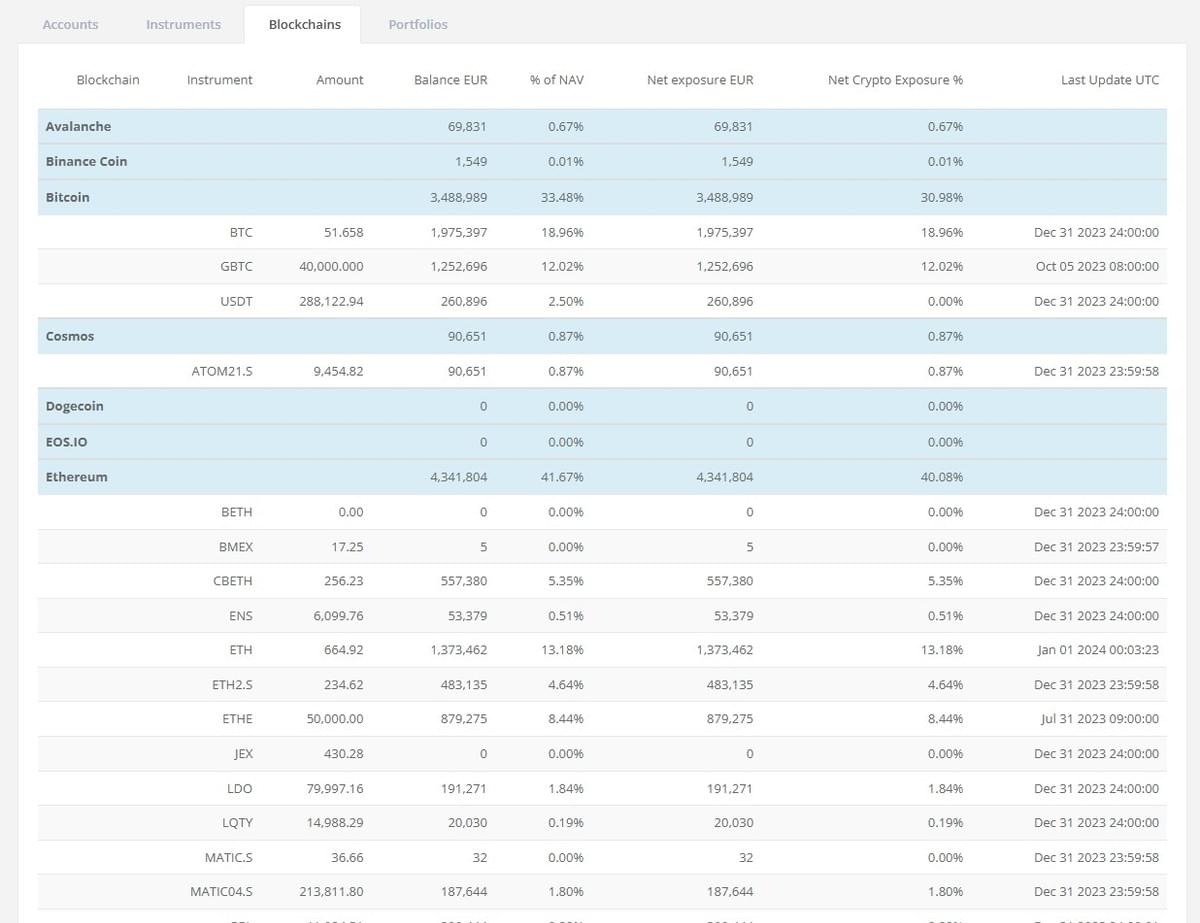Collapse the Ethereum blockchain group row
This screenshot has width=1200, height=923.
click(76, 477)
